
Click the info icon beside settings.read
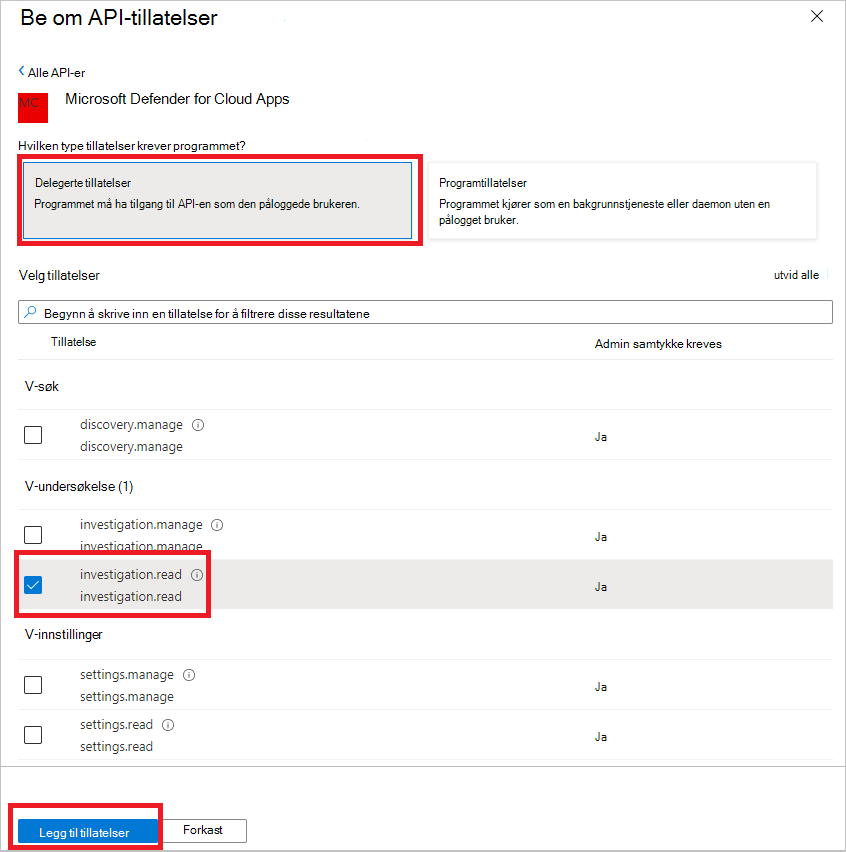[168, 724]
